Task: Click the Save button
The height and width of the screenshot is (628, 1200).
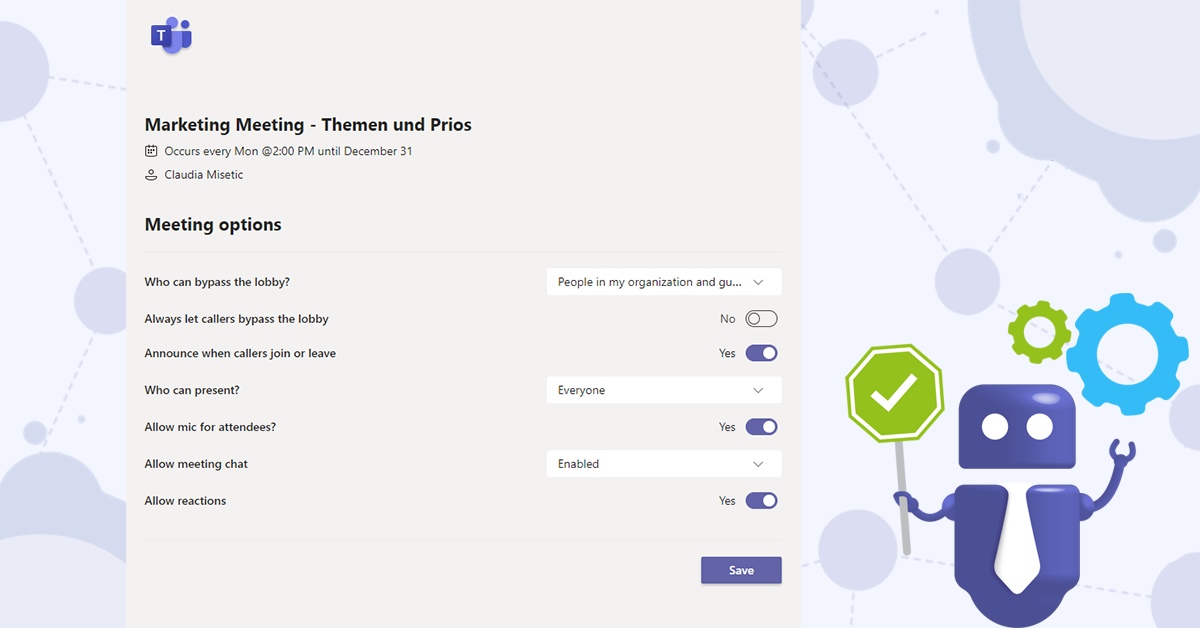Action: pos(741,570)
